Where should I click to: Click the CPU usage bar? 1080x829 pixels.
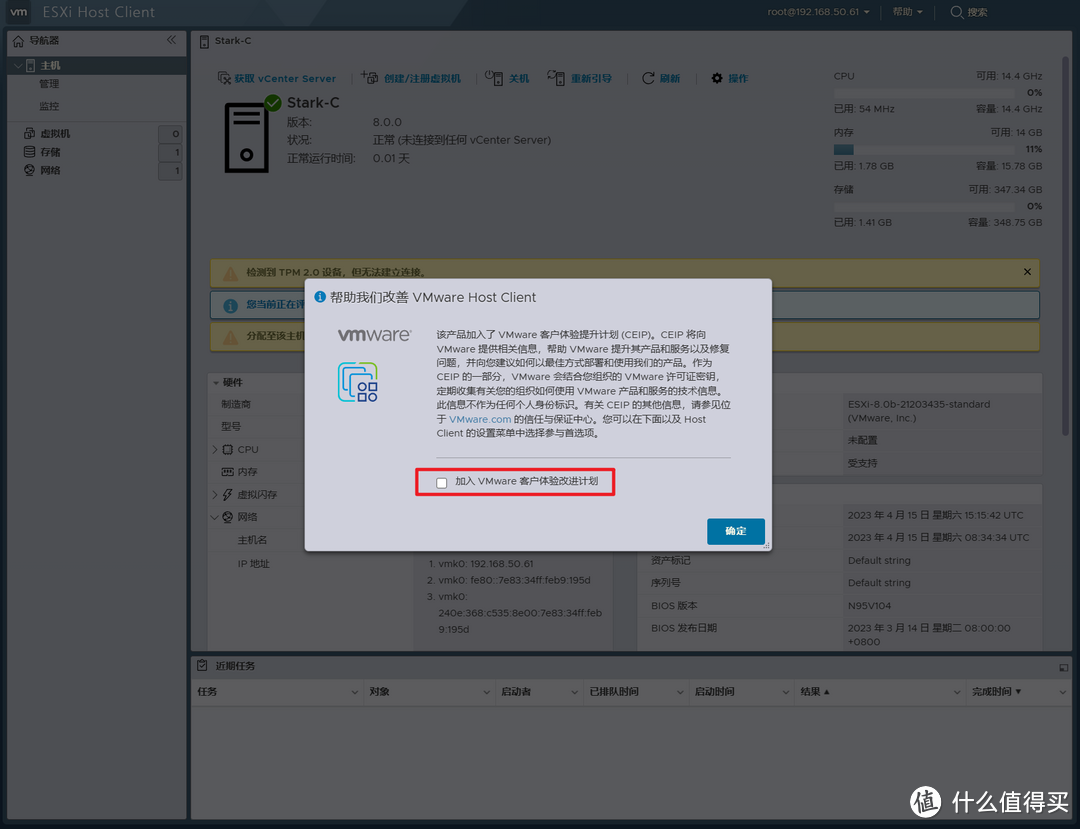pyautogui.click(x=924, y=93)
